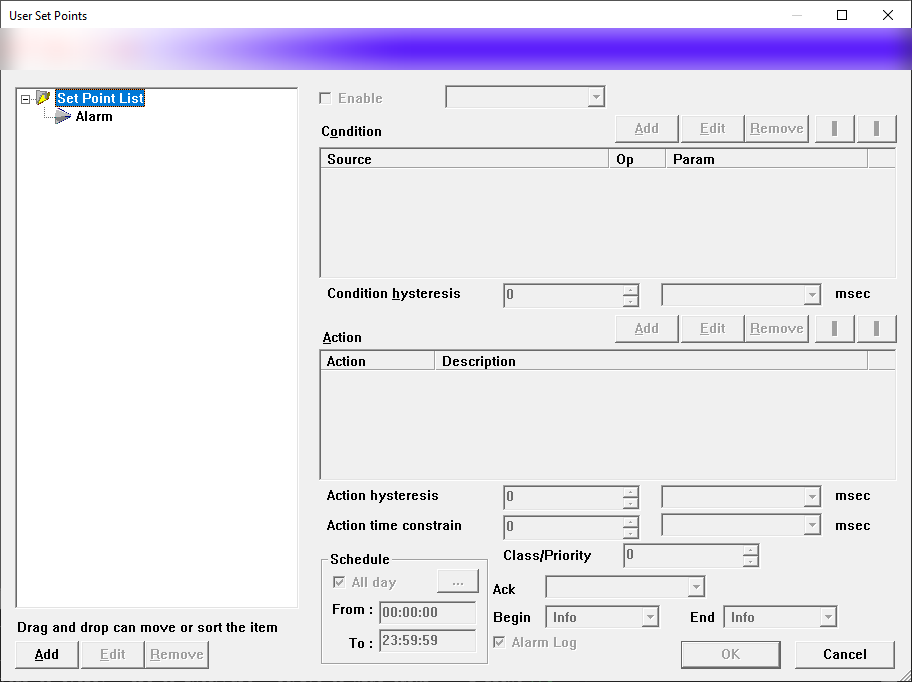This screenshot has width=912, height=682.
Task: Click the Action time constrain value field
Action: (563, 527)
